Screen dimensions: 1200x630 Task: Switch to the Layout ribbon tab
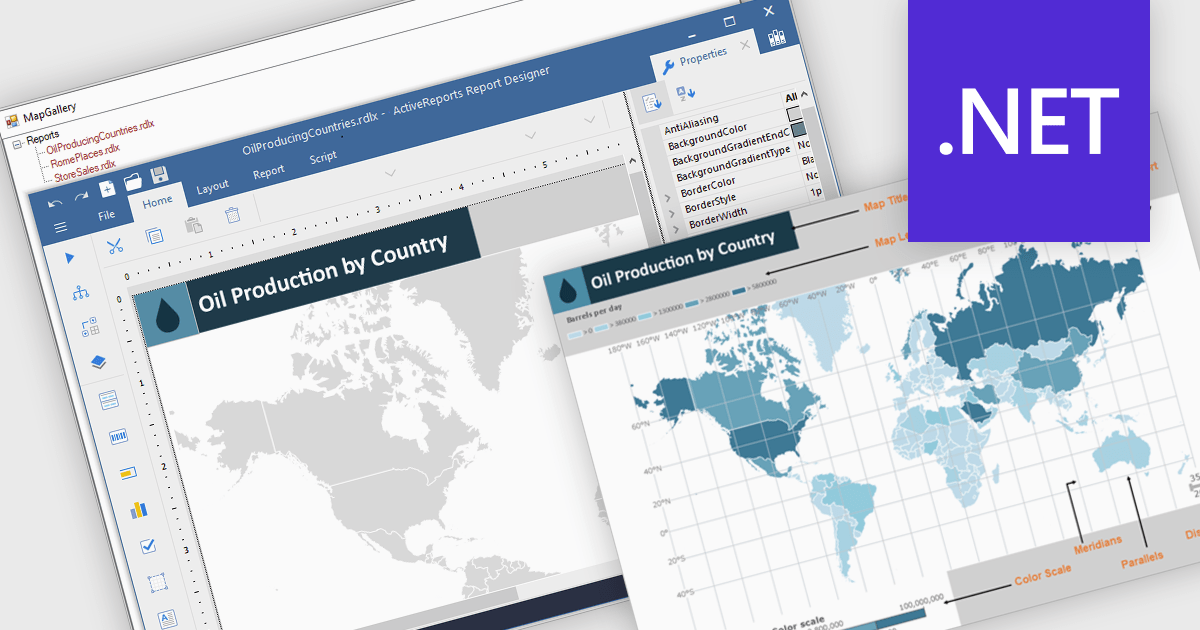[212, 186]
